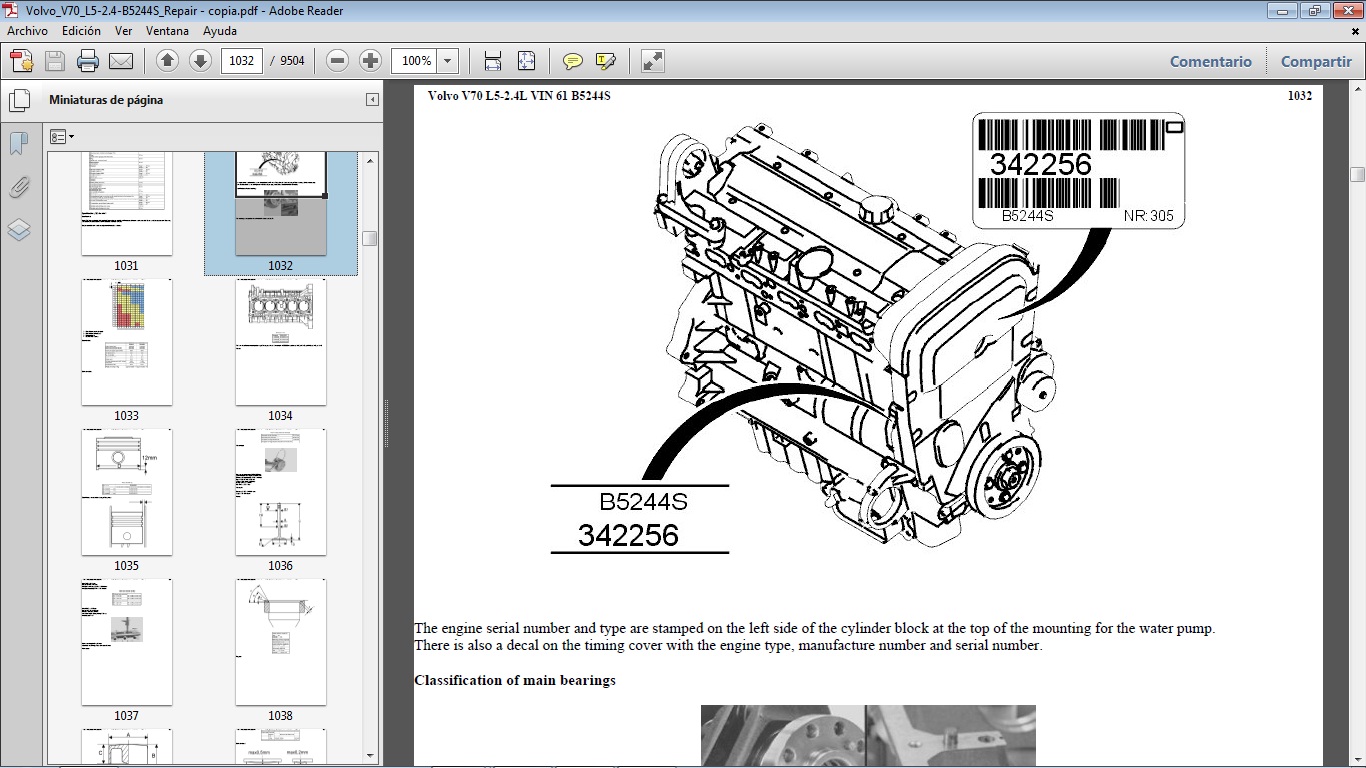
Task: Open the Attachments paperclip panel
Action: (x=18, y=187)
